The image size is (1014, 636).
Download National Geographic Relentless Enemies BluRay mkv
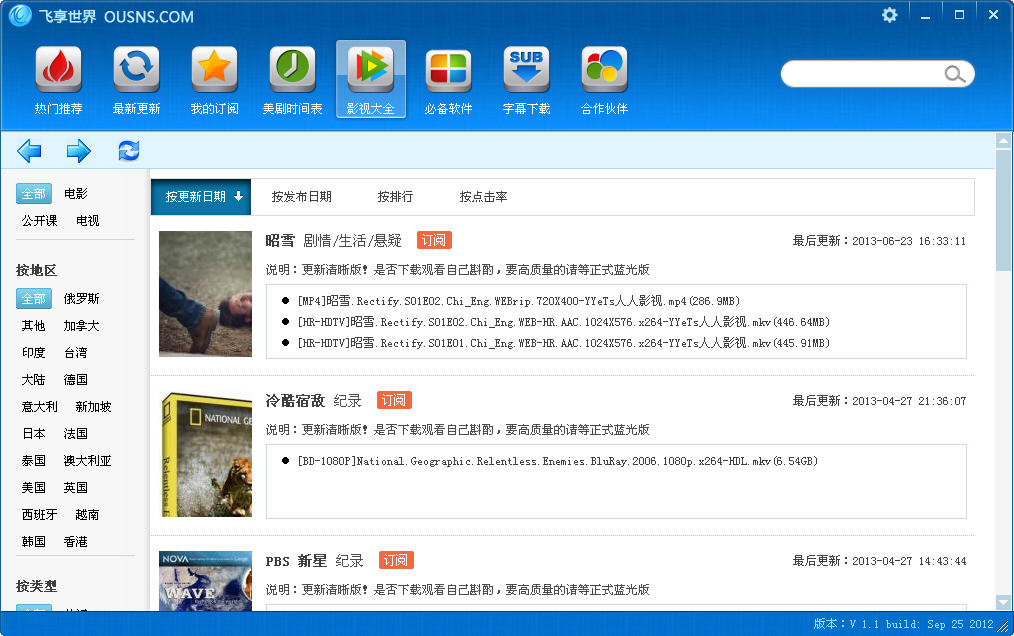point(557,461)
